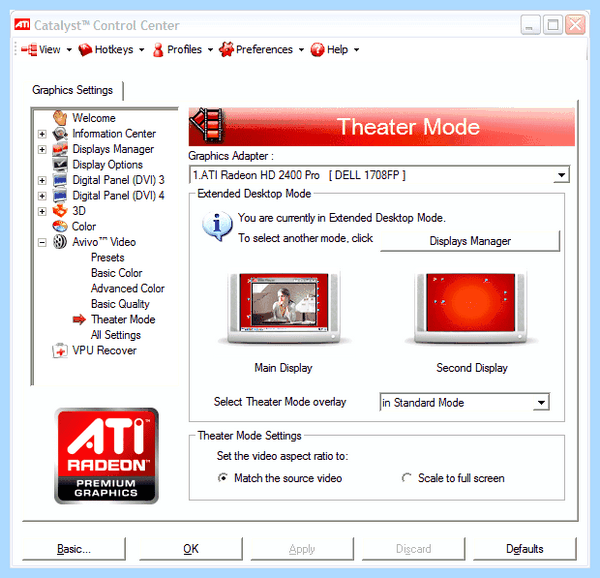
Task: Select Theater Mode tree item
Action: pyautogui.click(x=123, y=319)
